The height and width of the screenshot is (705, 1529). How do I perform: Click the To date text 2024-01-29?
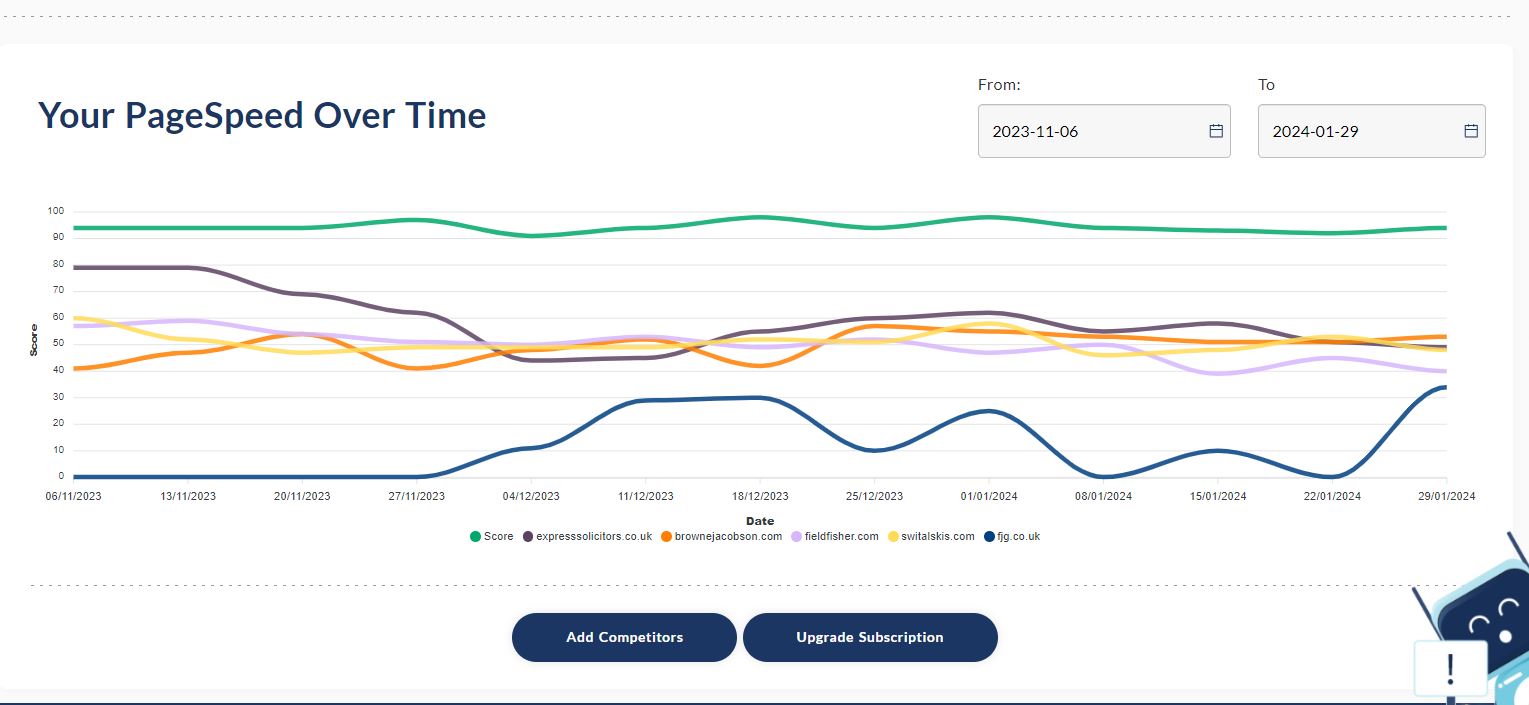(1315, 131)
